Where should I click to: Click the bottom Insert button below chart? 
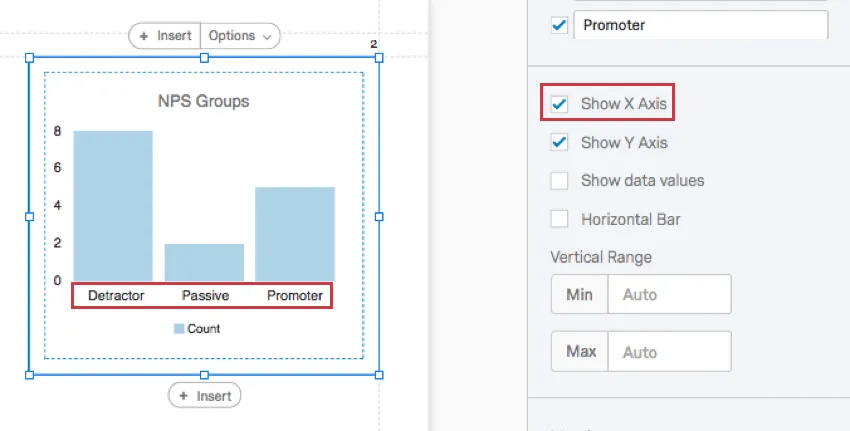click(204, 396)
